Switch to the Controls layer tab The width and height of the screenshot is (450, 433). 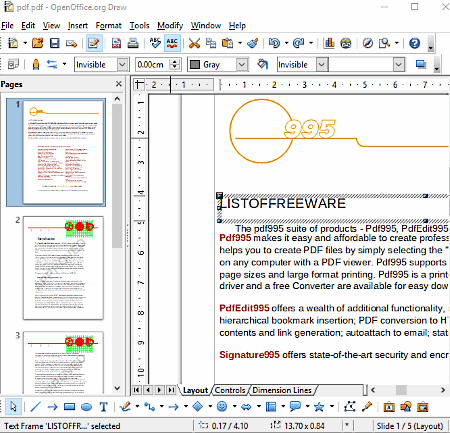click(x=230, y=390)
